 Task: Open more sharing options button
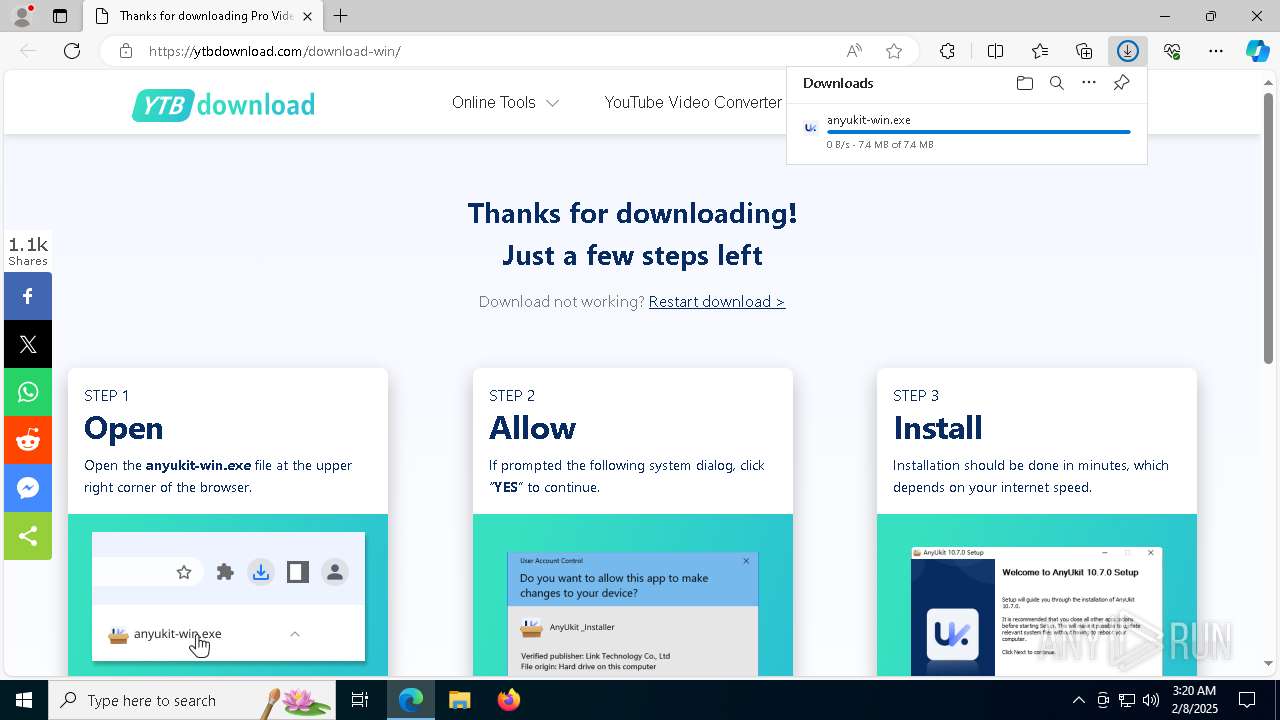tap(28, 536)
